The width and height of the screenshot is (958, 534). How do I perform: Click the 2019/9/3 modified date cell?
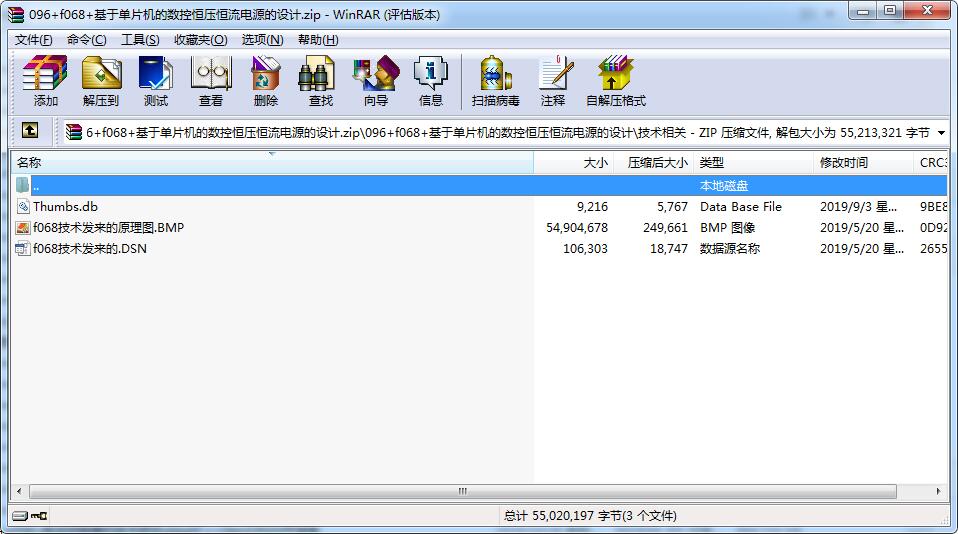pyautogui.click(x=858, y=207)
